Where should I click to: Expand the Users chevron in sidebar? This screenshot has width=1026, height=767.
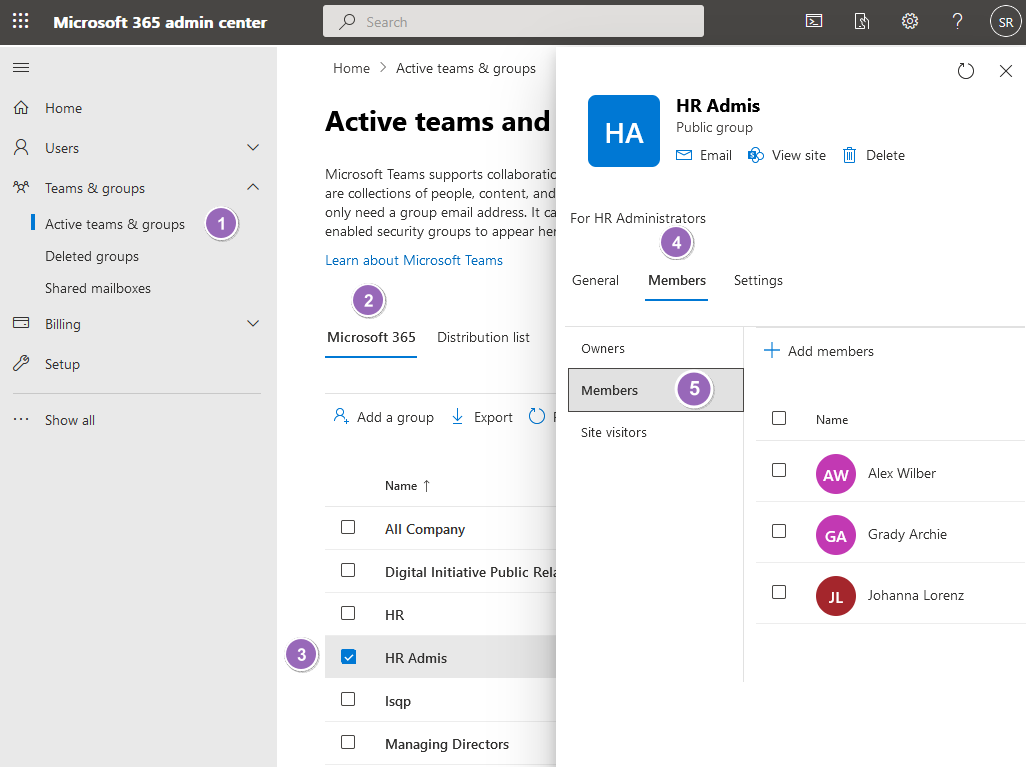[x=253, y=147]
